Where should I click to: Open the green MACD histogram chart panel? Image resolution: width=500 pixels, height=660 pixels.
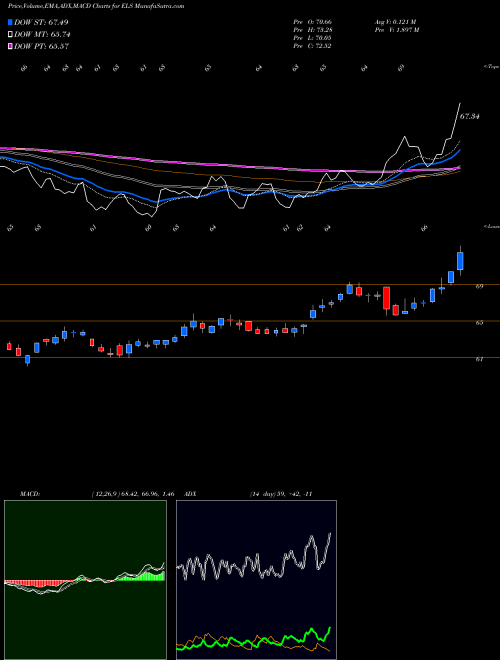pyautogui.click(x=85, y=580)
